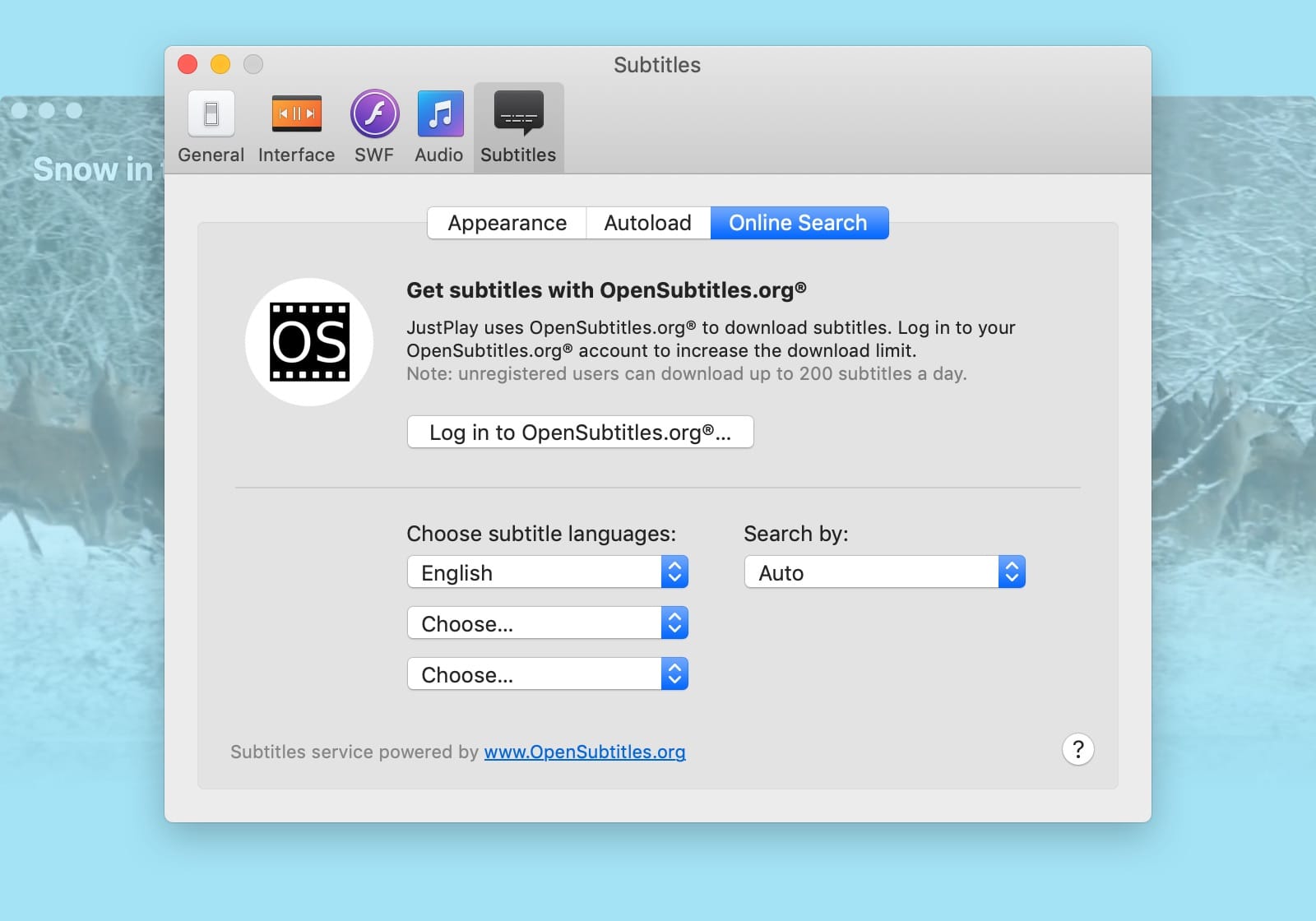Click the note about 200 subtitles a day
Screen dimensions: 1316x921
[x=687, y=374]
